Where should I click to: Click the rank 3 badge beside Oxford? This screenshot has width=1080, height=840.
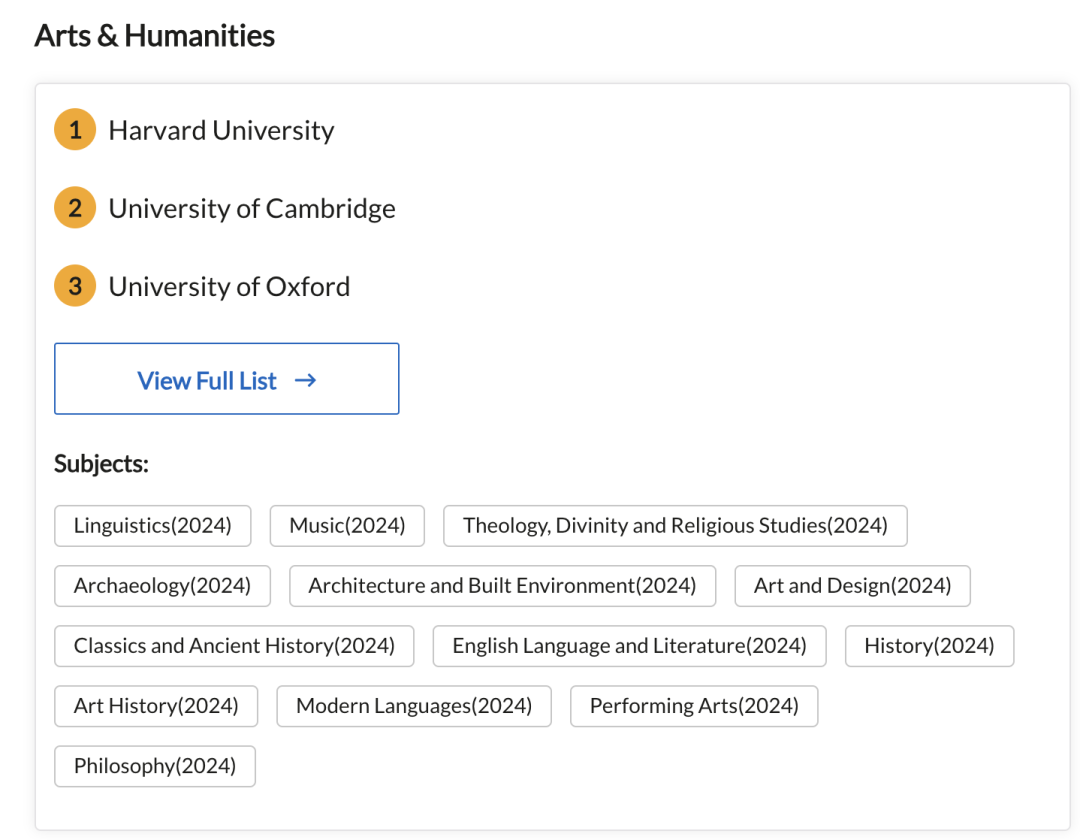coord(75,286)
